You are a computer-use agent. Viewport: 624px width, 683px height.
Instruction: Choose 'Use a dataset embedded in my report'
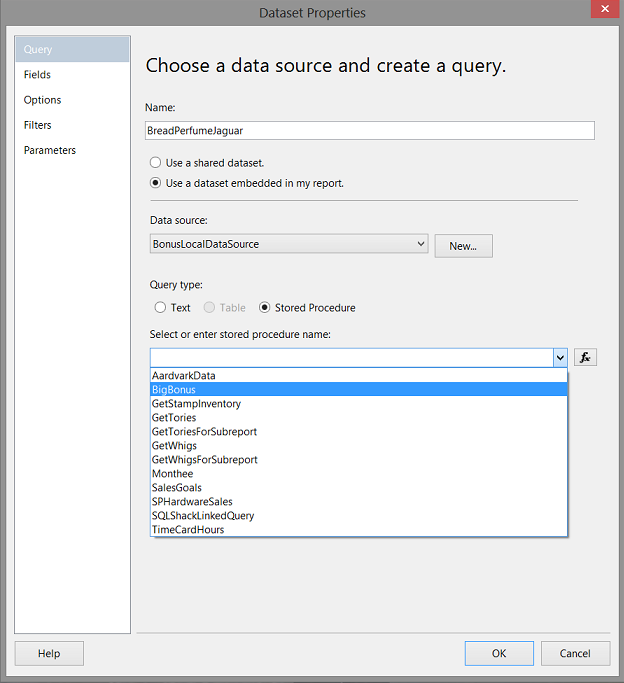(x=155, y=183)
